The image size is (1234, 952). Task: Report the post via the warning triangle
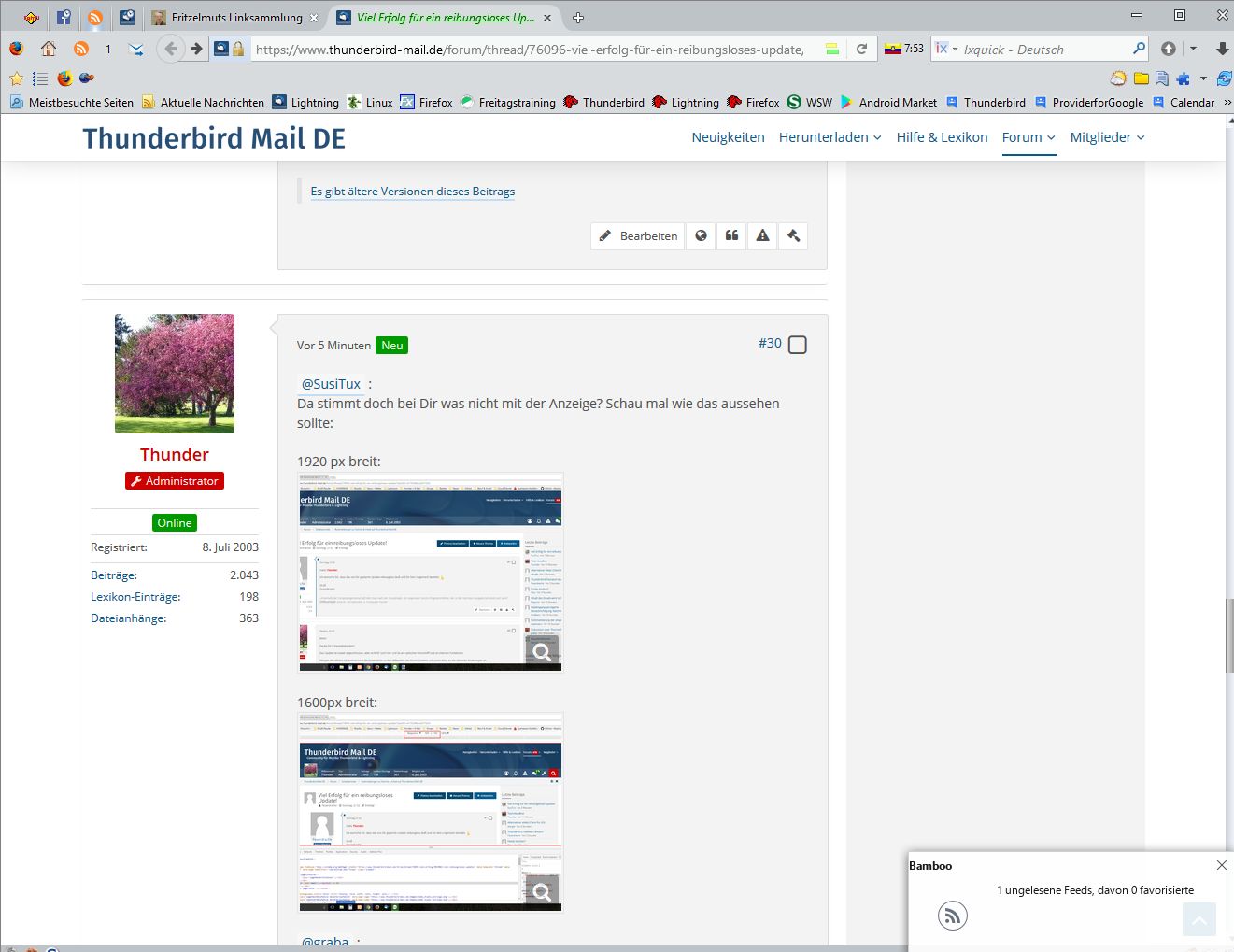pos(763,235)
